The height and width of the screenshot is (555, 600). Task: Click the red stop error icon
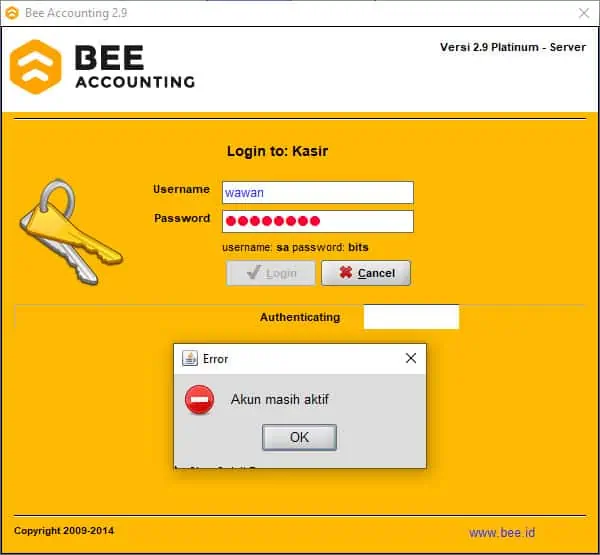click(199, 400)
